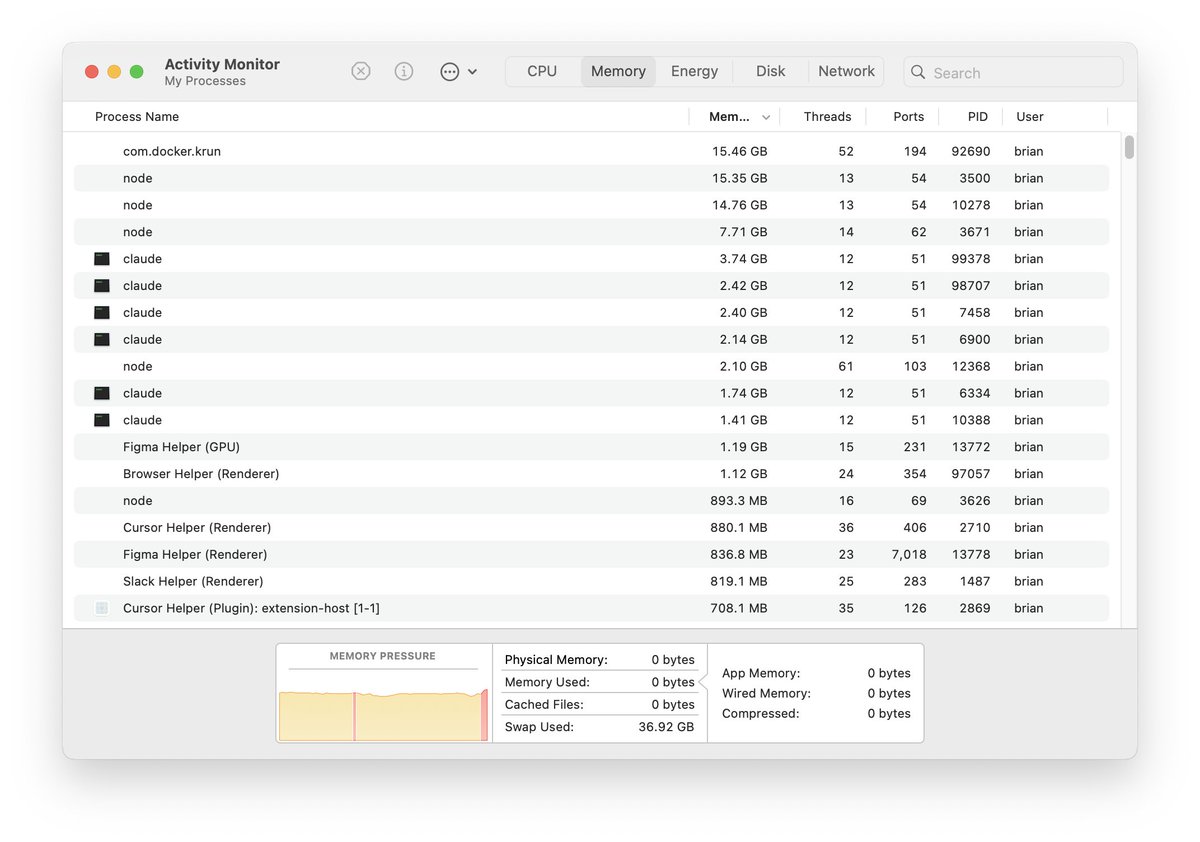The width and height of the screenshot is (1200, 842).
Task: Click the Memory Used label
Action: click(x=547, y=682)
